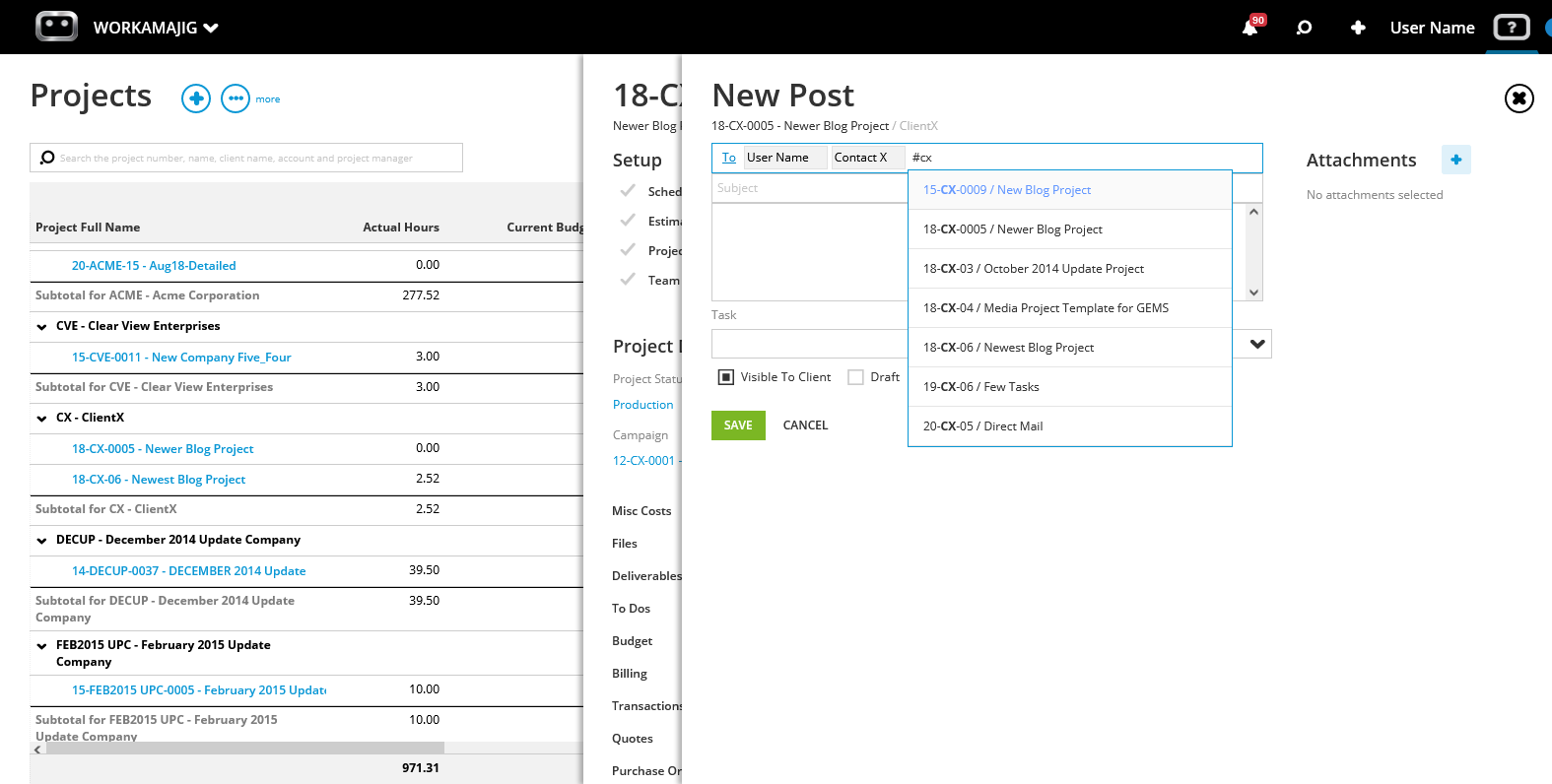Open project 20-ACME-15 - Aug18-Detailed
Screen dimensions: 1552x784
coord(154,266)
